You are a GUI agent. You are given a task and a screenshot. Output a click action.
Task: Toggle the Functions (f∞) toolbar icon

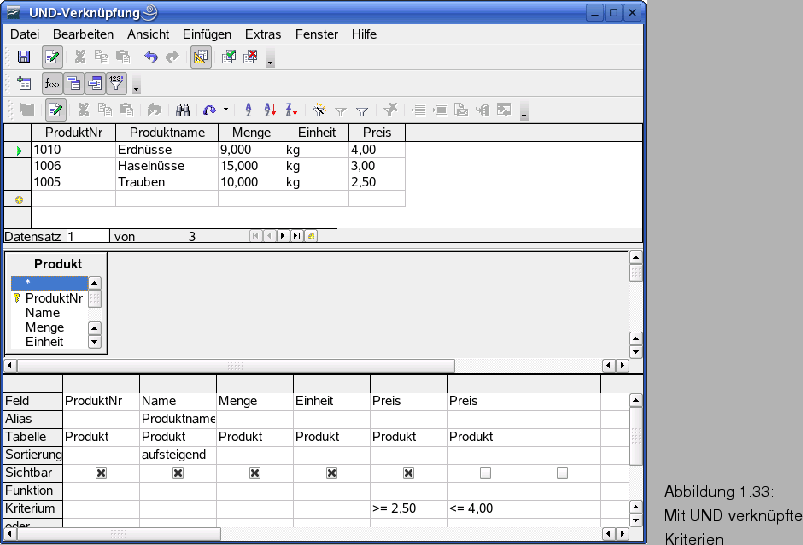(52, 83)
